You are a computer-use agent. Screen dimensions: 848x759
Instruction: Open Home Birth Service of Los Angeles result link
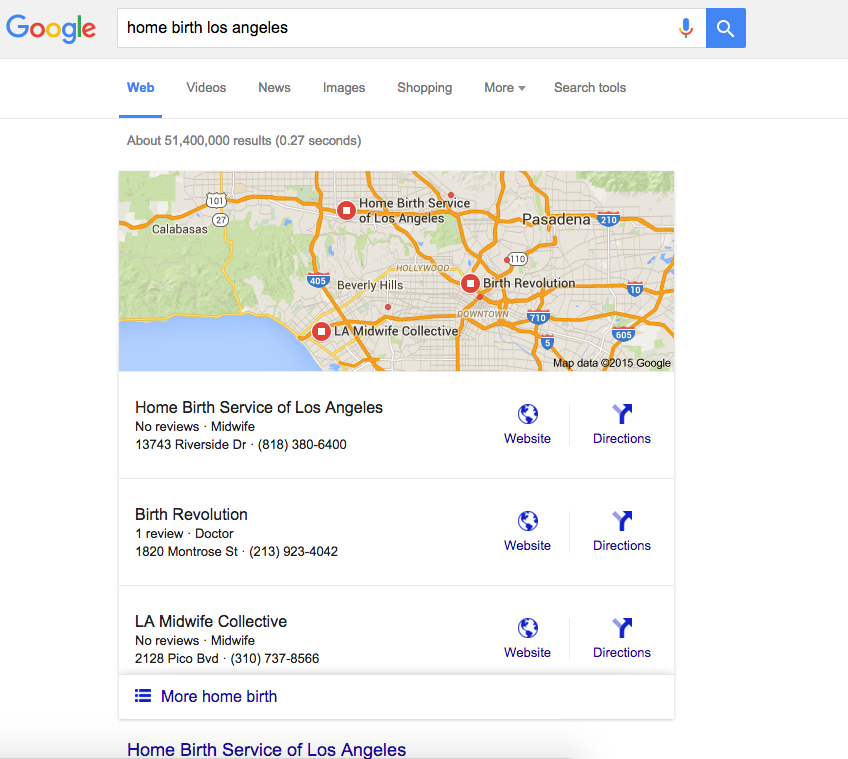[x=266, y=749]
